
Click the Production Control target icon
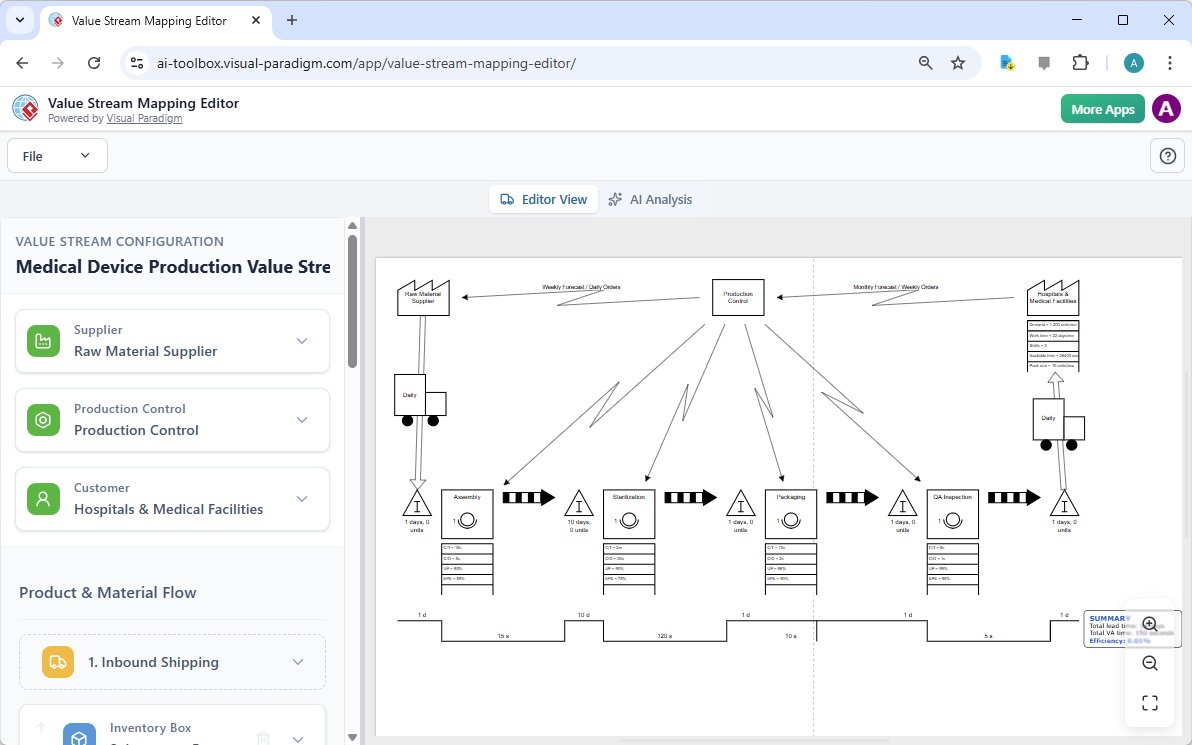click(43, 420)
